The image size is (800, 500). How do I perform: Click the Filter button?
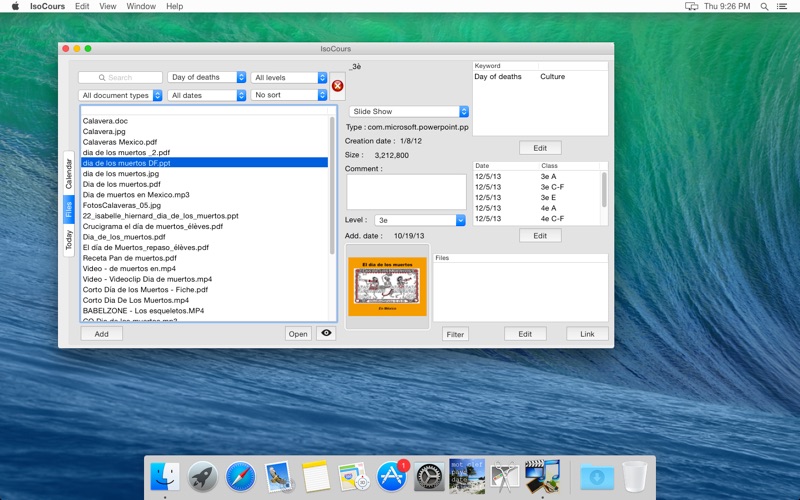tap(455, 334)
